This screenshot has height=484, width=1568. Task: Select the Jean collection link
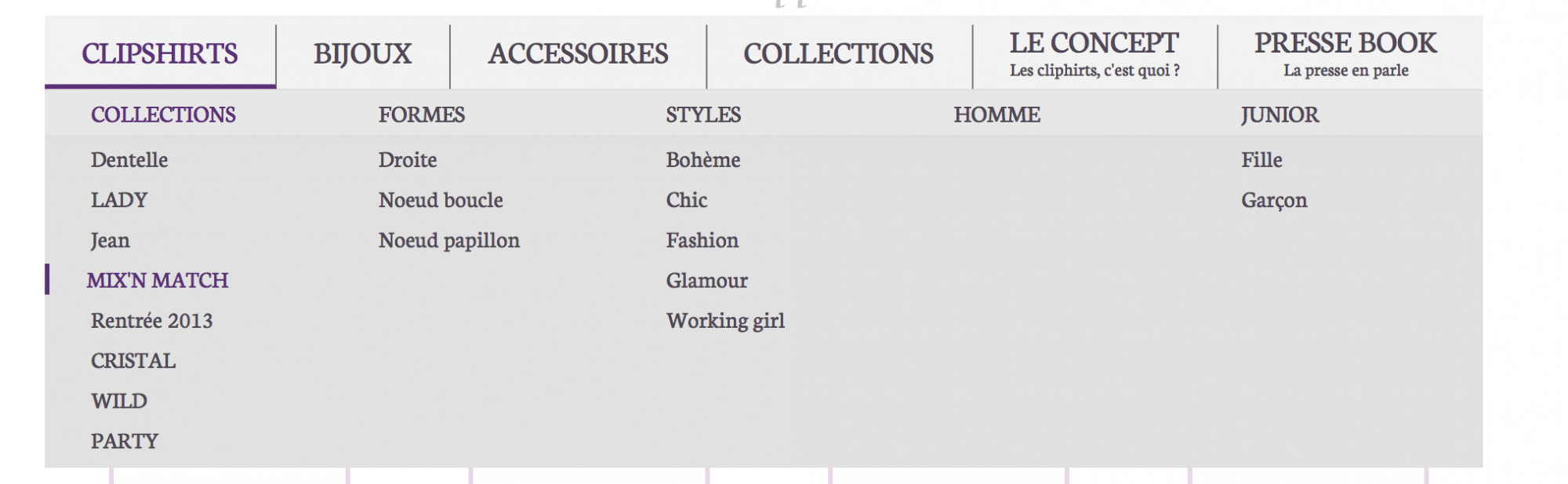pos(111,241)
